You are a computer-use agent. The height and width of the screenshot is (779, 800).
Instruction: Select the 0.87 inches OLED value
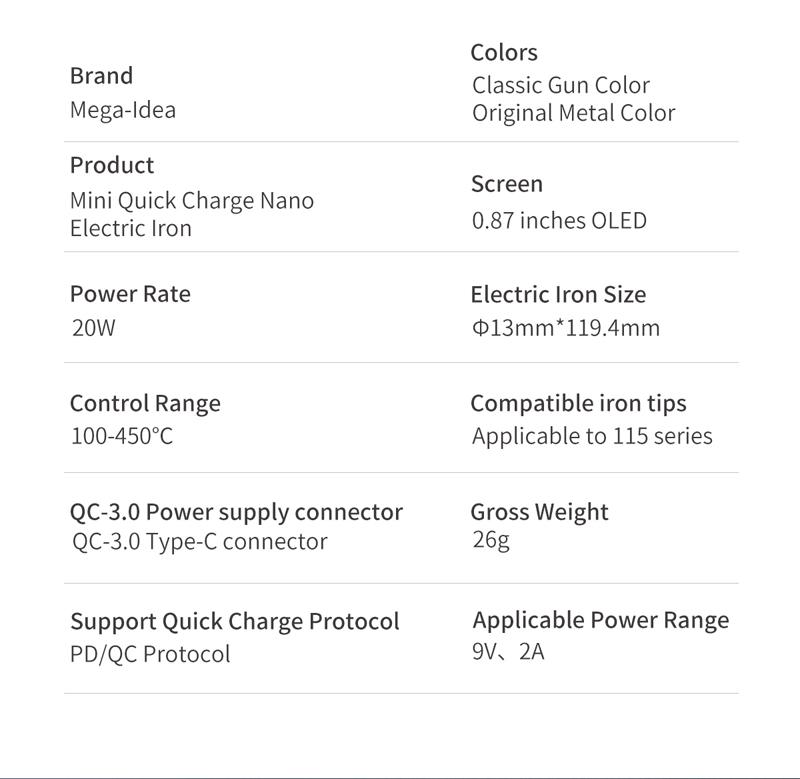(559, 221)
